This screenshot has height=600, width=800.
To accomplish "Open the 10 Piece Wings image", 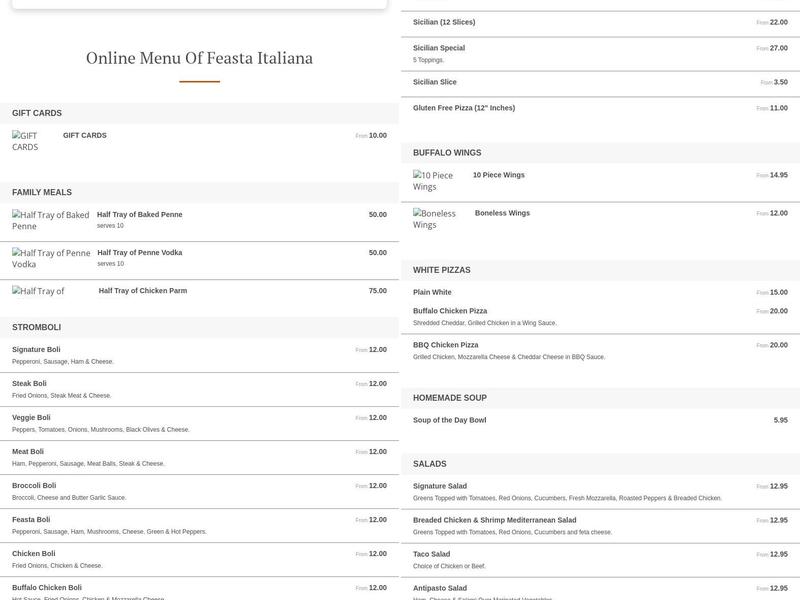I will 437,180.
